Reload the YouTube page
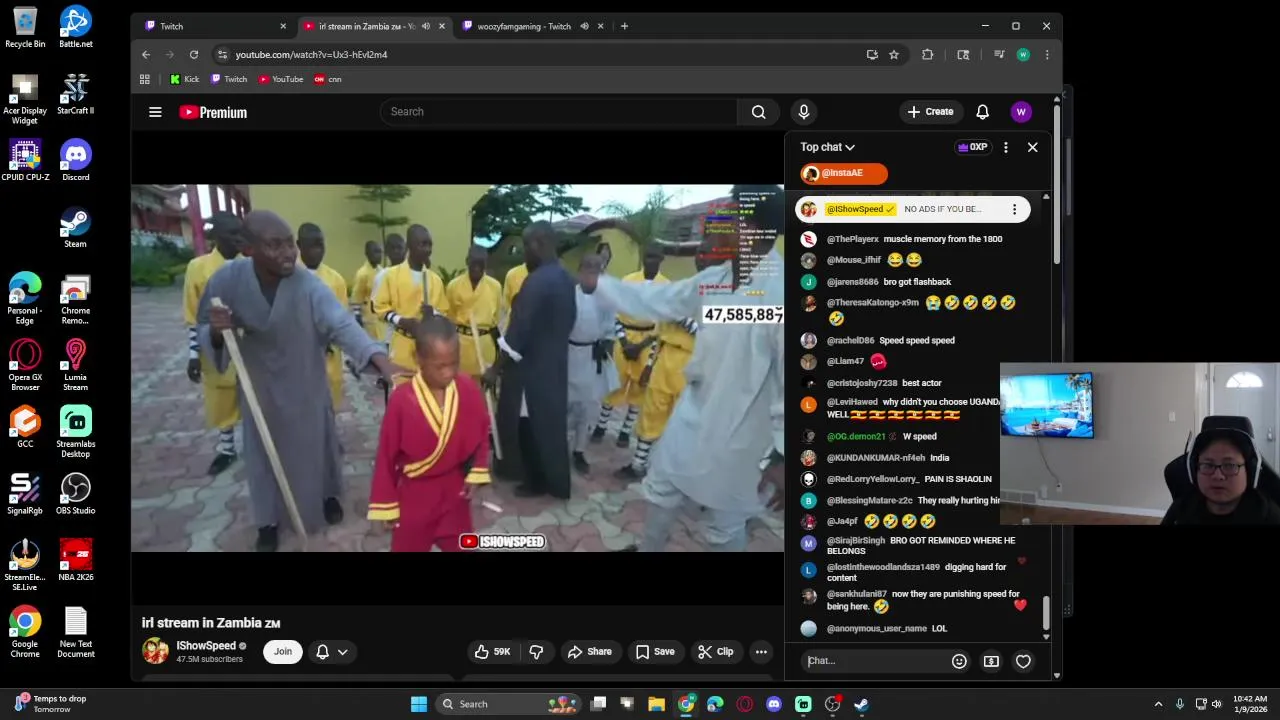This screenshot has width=1280, height=720. tap(194, 55)
